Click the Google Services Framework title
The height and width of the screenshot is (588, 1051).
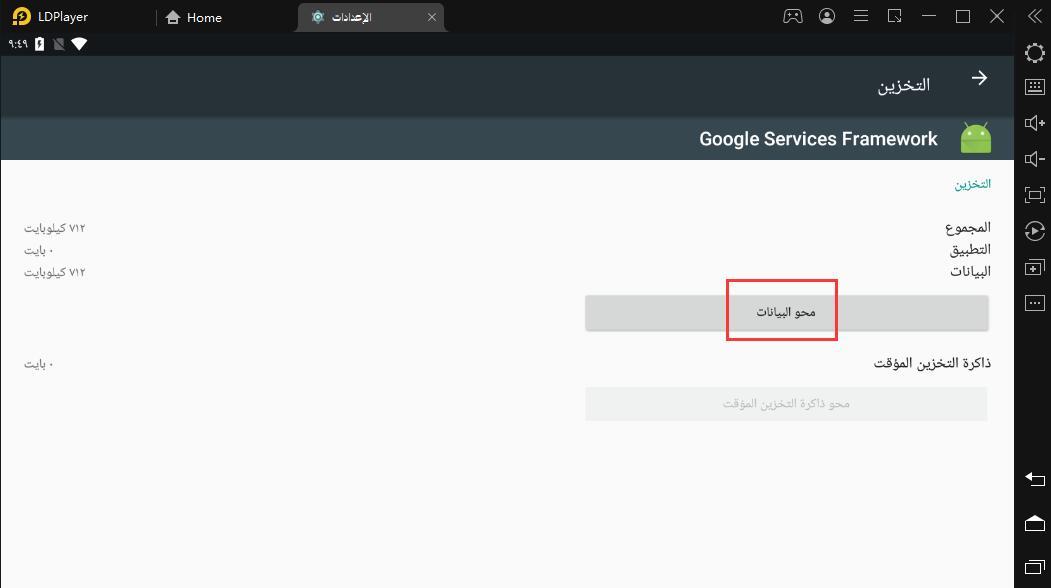pyautogui.click(x=818, y=139)
